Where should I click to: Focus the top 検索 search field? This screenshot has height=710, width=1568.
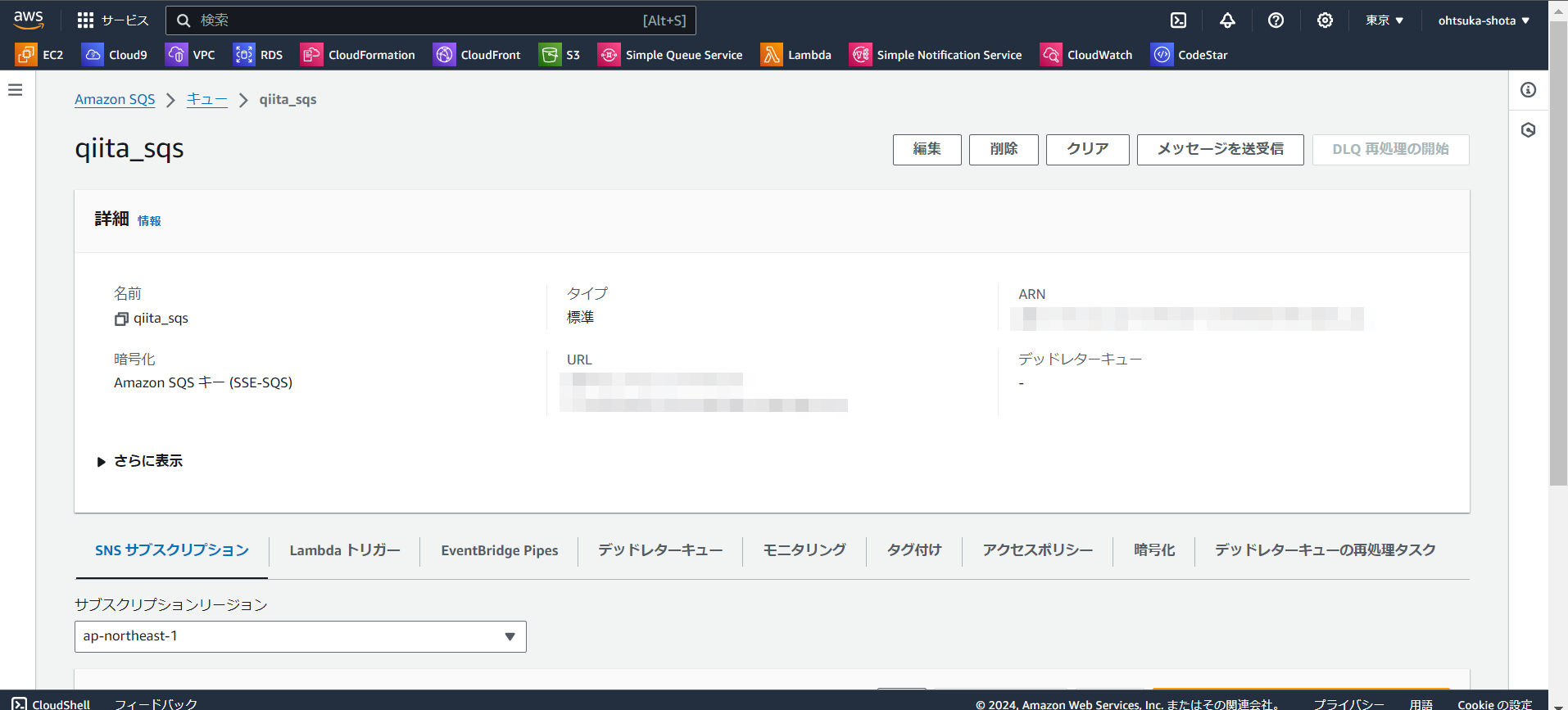[x=431, y=20]
